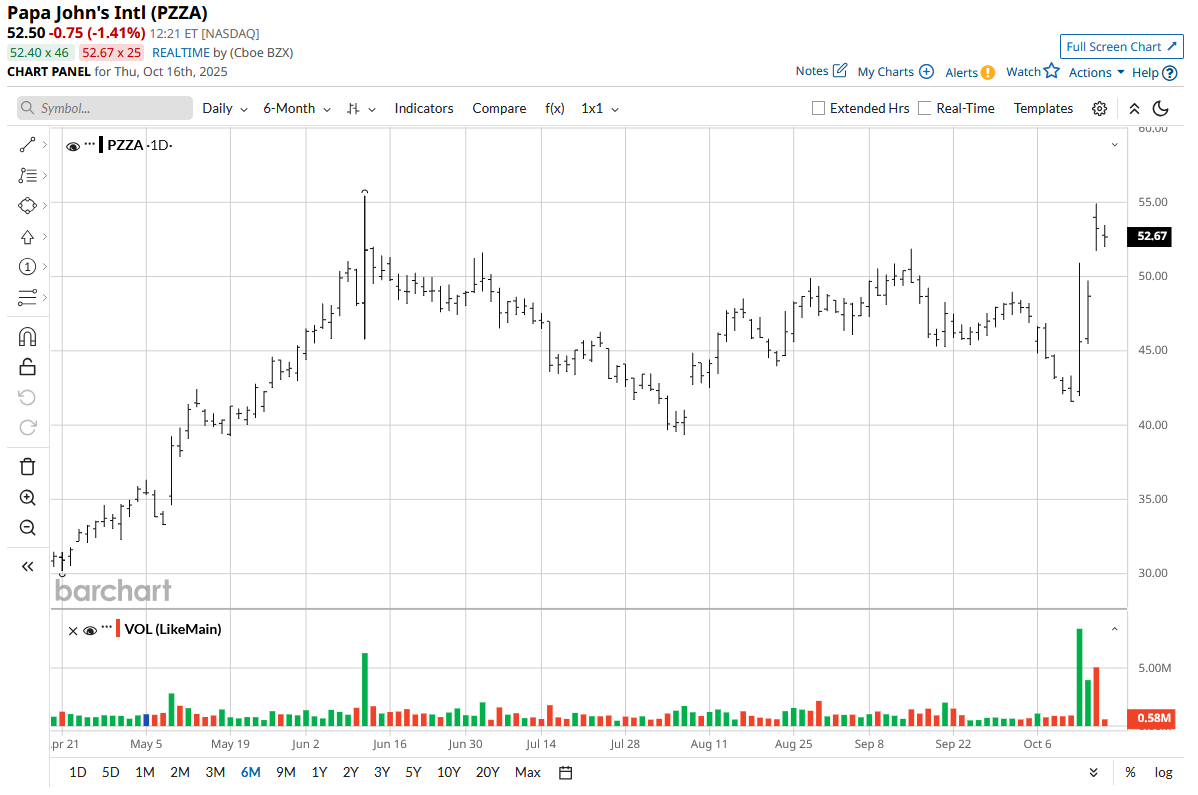Open the Full Screen Chart
Image resolution: width=1198 pixels, height=795 pixels.
(1121, 47)
